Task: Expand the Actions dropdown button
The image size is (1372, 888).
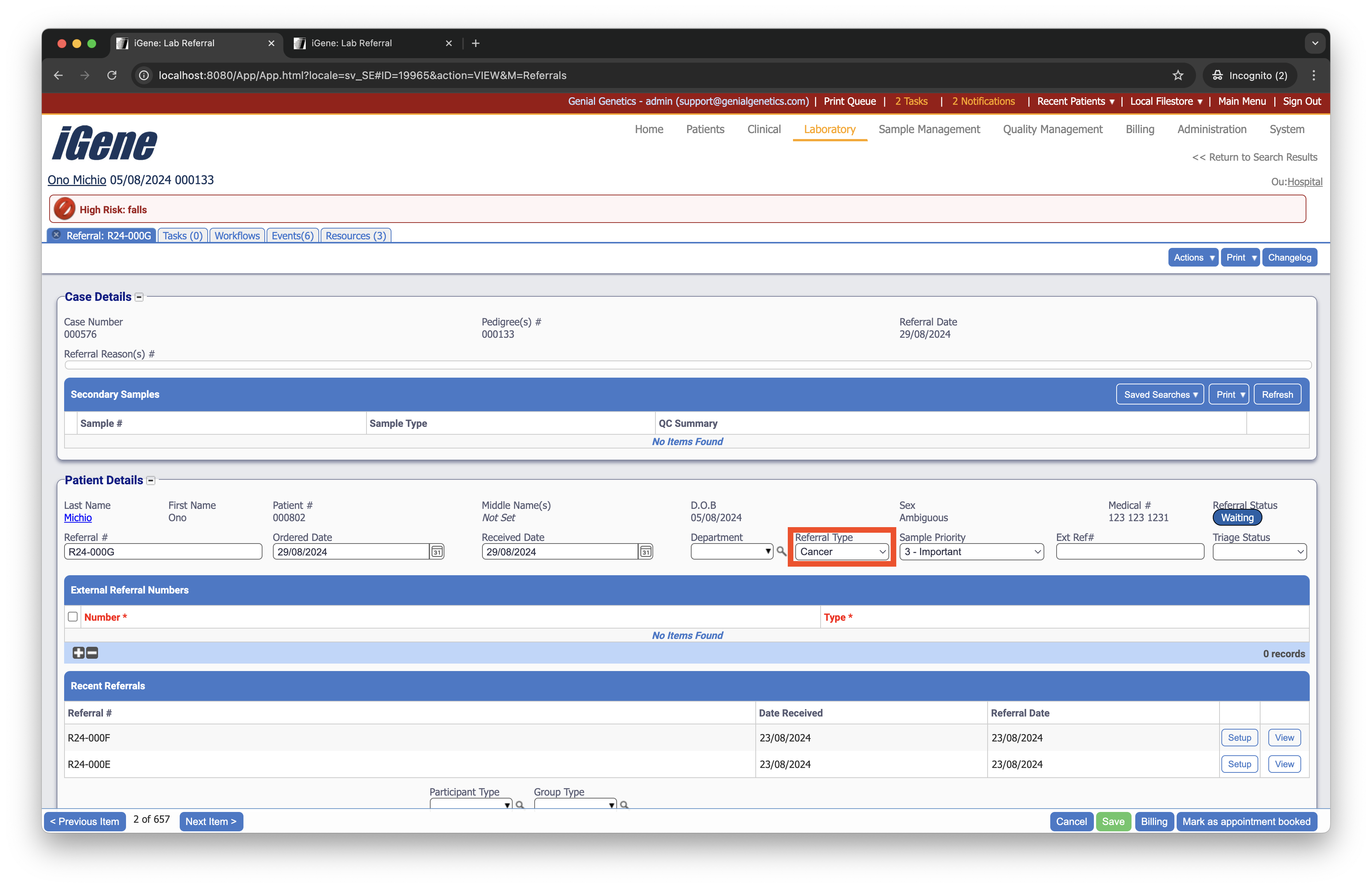Action: coord(1193,258)
